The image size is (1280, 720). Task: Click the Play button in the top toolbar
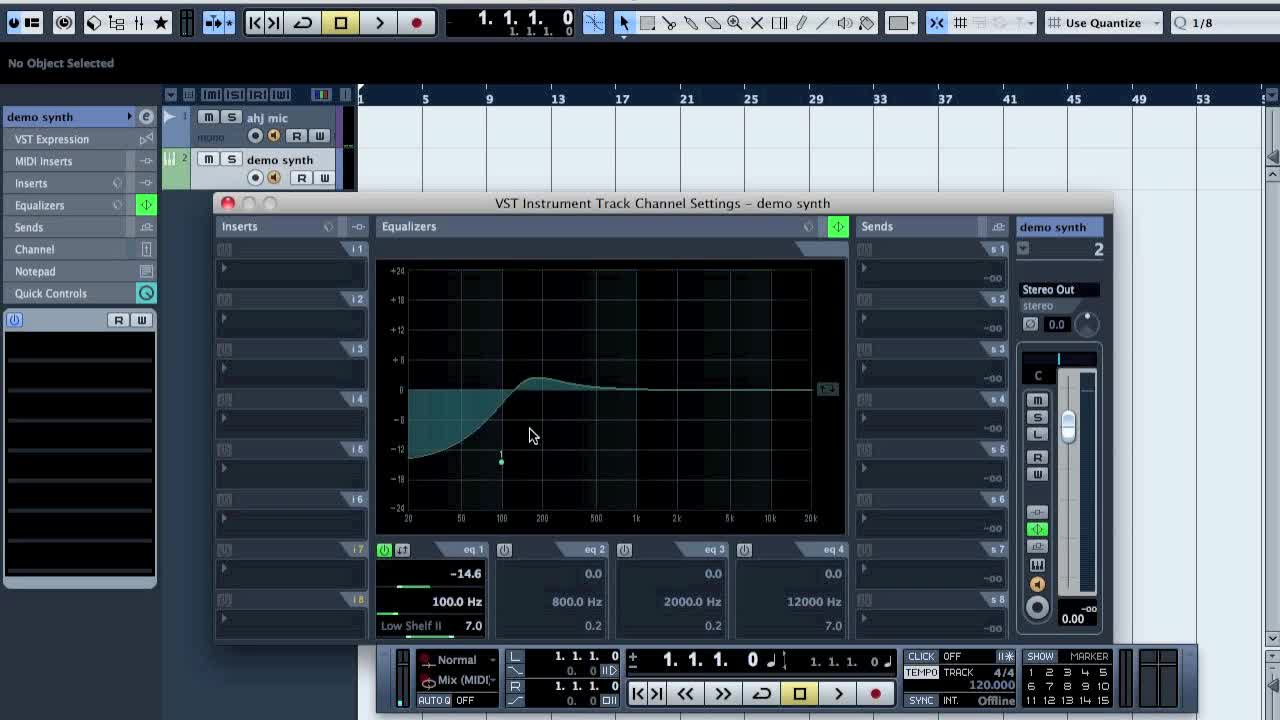point(379,22)
